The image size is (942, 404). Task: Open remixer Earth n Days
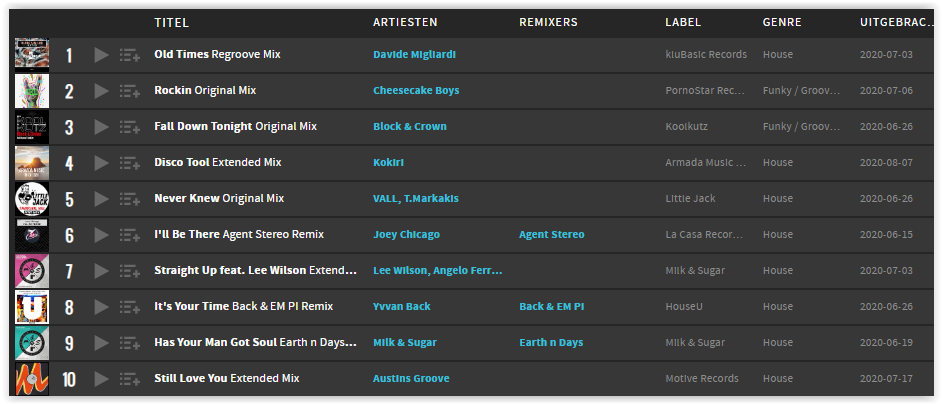[551, 343]
